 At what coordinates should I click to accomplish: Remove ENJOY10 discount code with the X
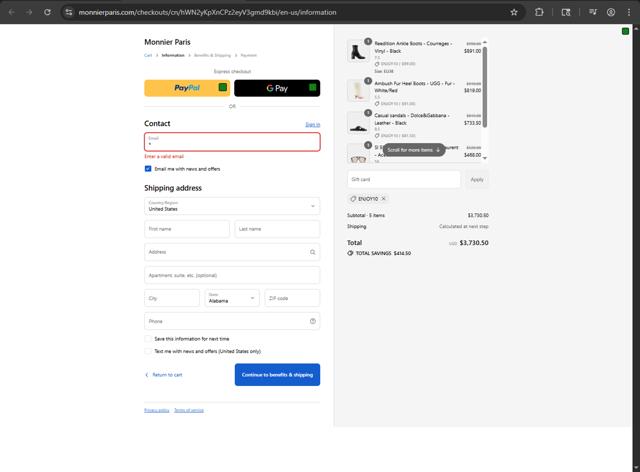coord(383,199)
